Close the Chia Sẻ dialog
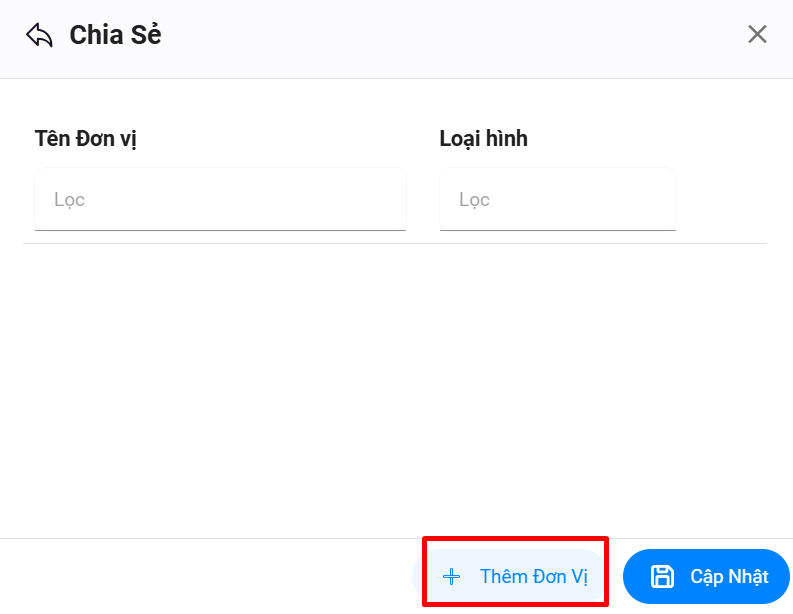The width and height of the screenshot is (793, 614). (757, 35)
